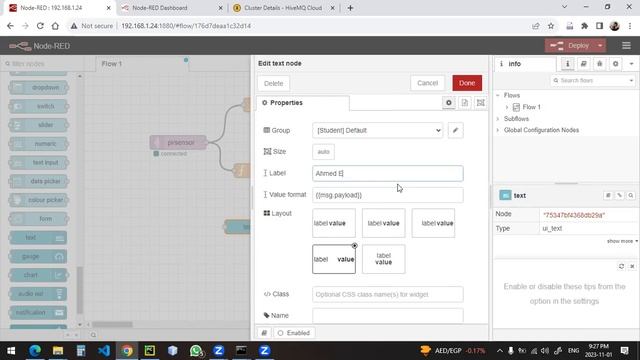Find text node in workspace search icon

pos(631,196)
